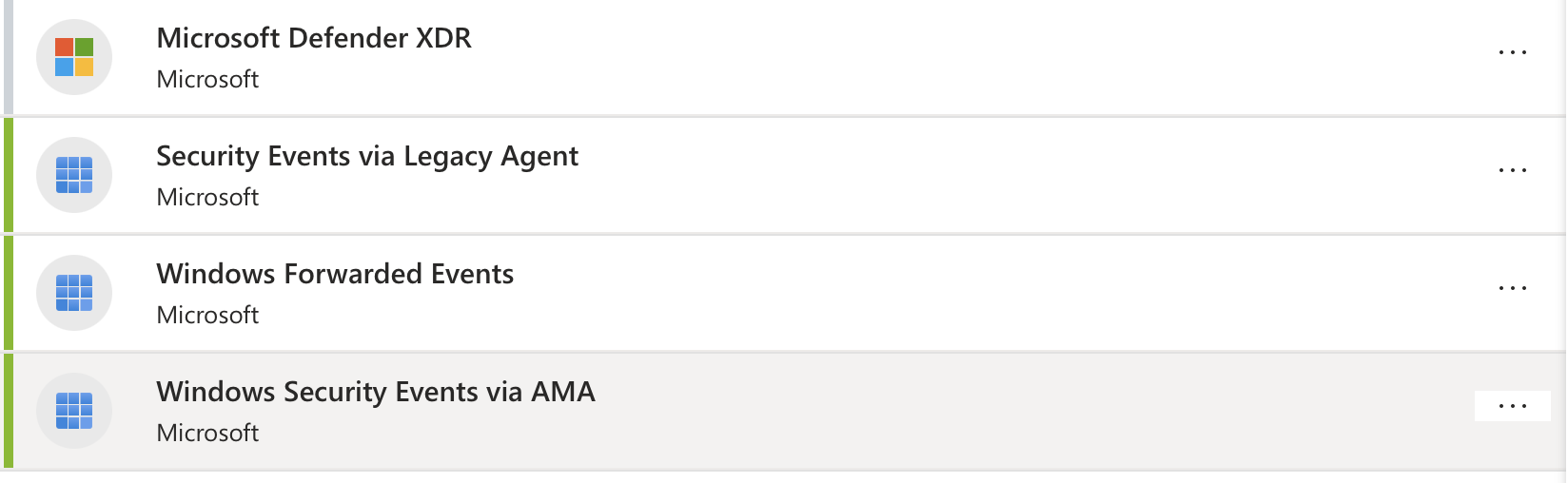Click Microsoft publisher label under Defender XDR
The height and width of the screenshot is (483, 1568).
pos(207,79)
